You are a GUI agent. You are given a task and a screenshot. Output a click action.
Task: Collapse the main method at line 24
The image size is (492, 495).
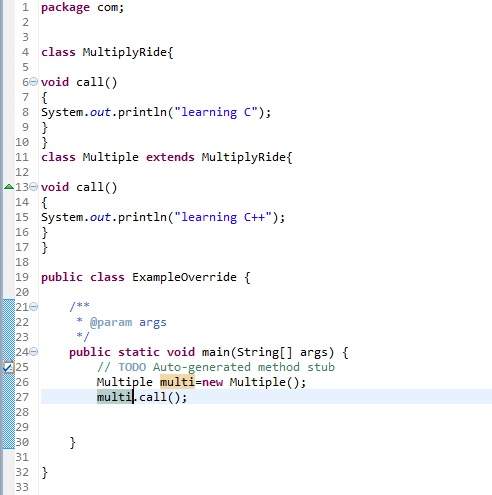pyautogui.click(x=34, y=351)
